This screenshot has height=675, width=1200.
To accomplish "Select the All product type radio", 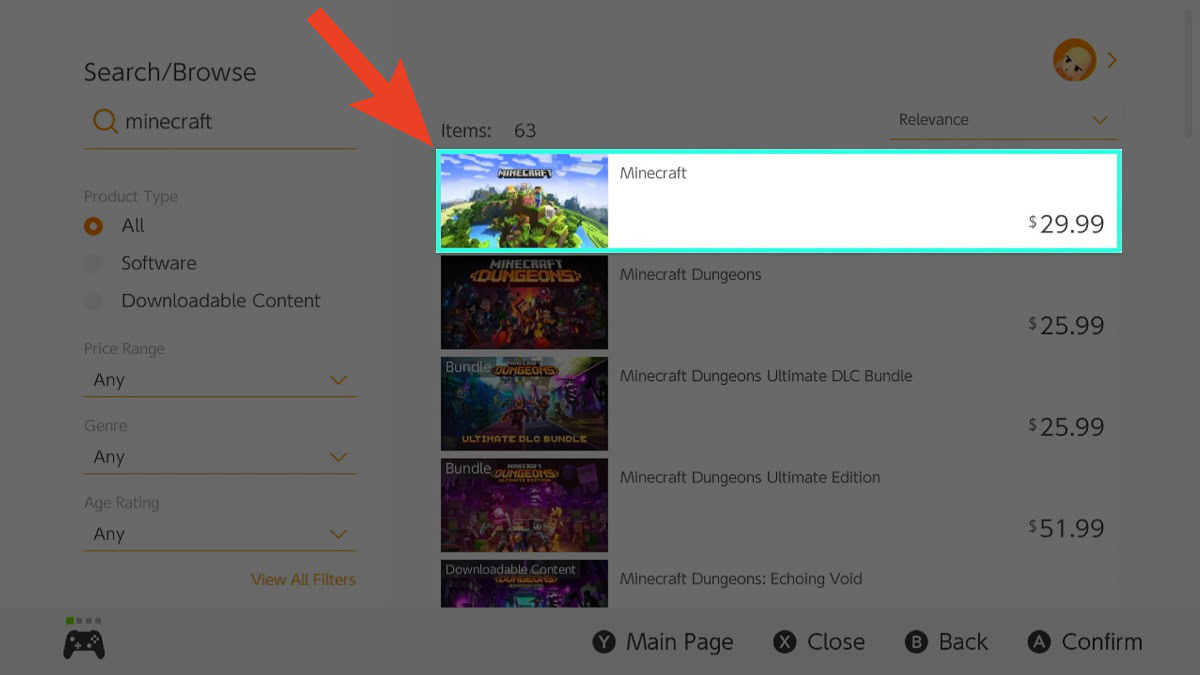I will tap(94, 226).
